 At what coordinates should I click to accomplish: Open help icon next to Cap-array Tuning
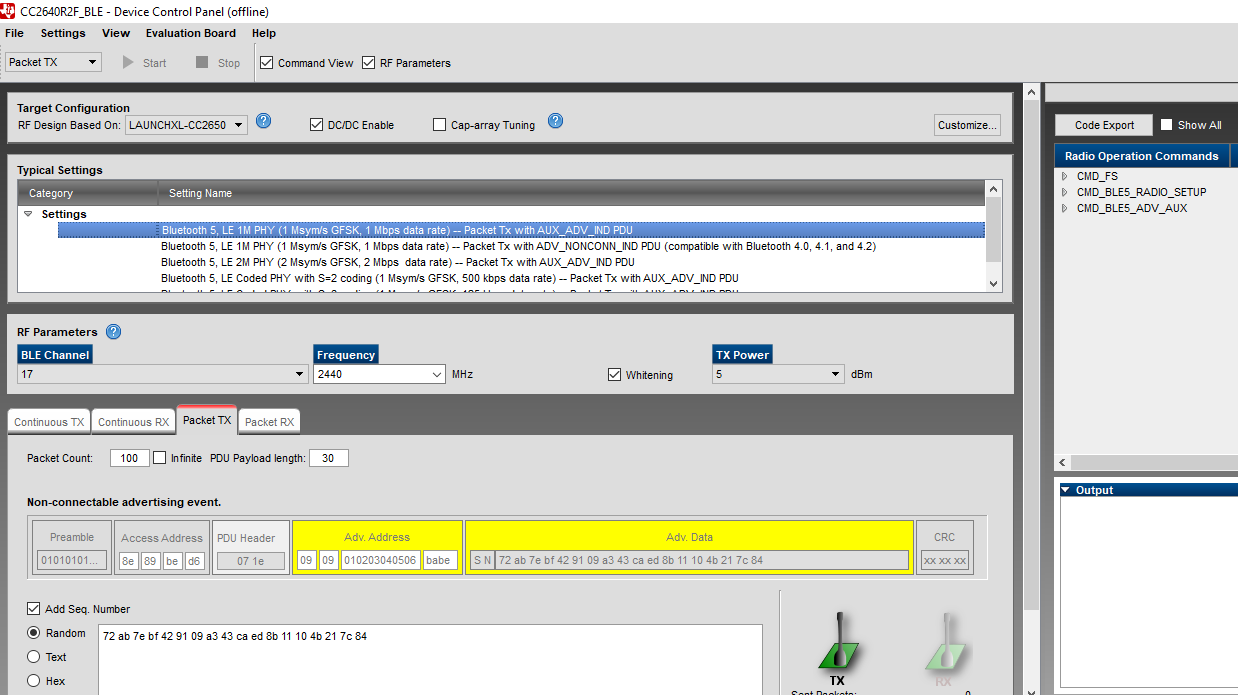click(x=556, y=121)
